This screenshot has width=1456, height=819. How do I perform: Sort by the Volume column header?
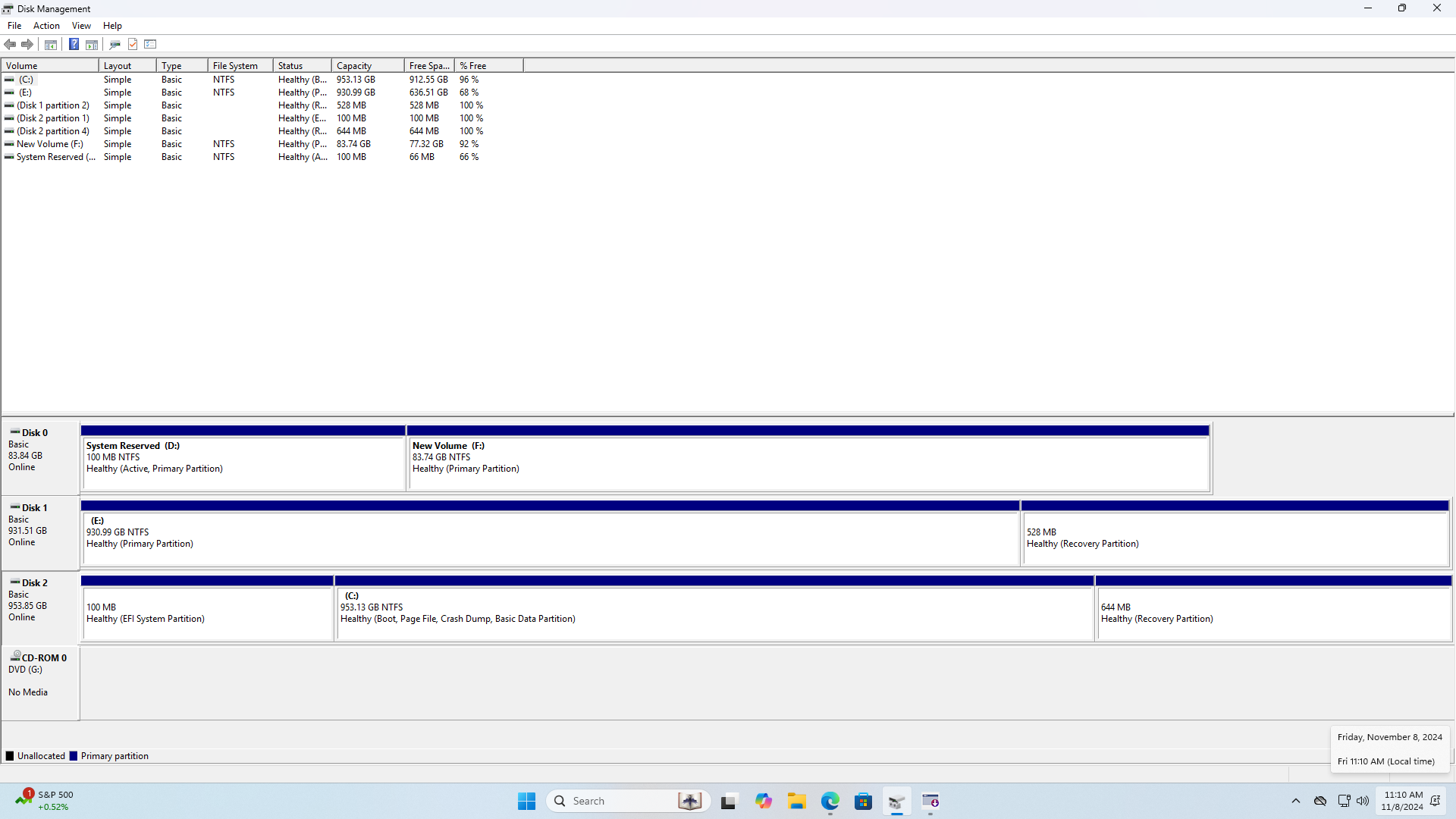click(x=50, y=66)
